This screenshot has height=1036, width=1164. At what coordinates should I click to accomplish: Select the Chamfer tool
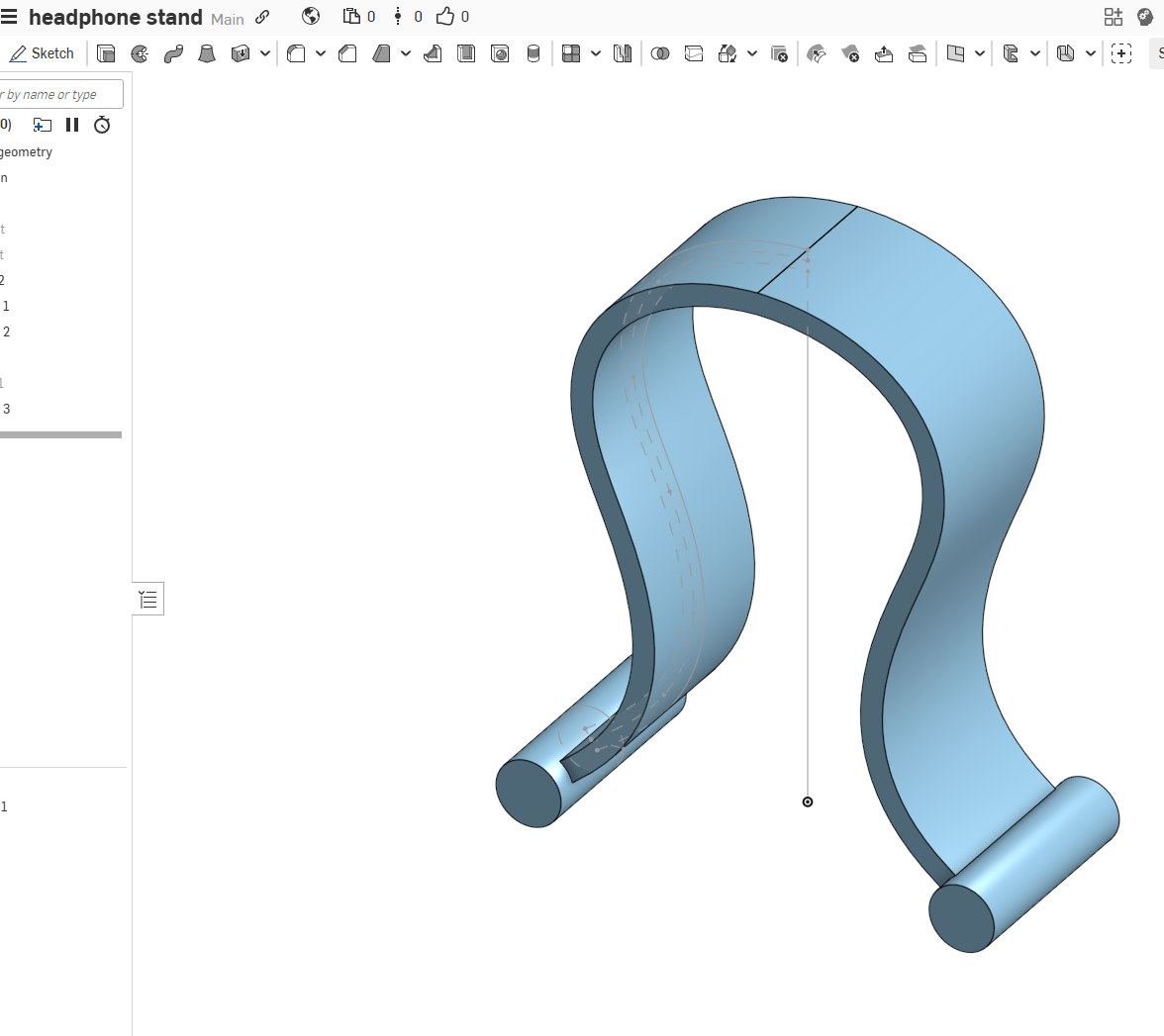point(347,53)
